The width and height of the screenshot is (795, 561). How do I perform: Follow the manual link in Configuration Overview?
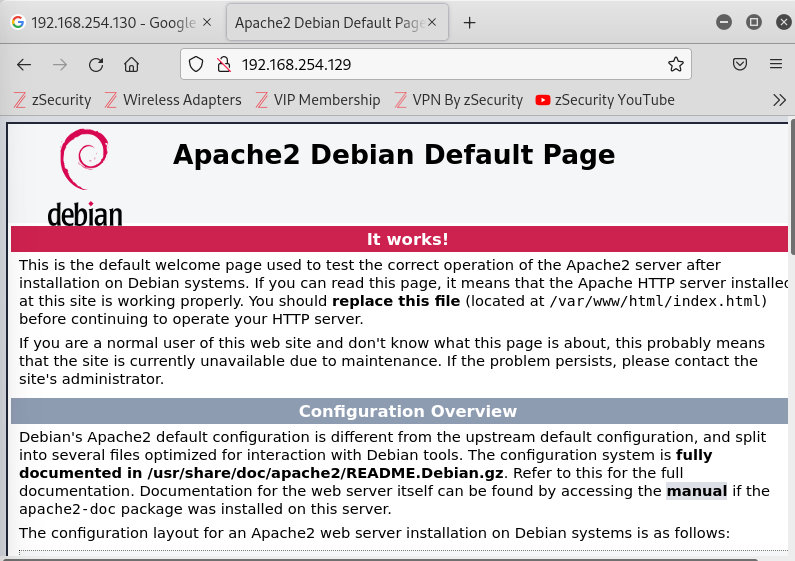coord(696,491)
